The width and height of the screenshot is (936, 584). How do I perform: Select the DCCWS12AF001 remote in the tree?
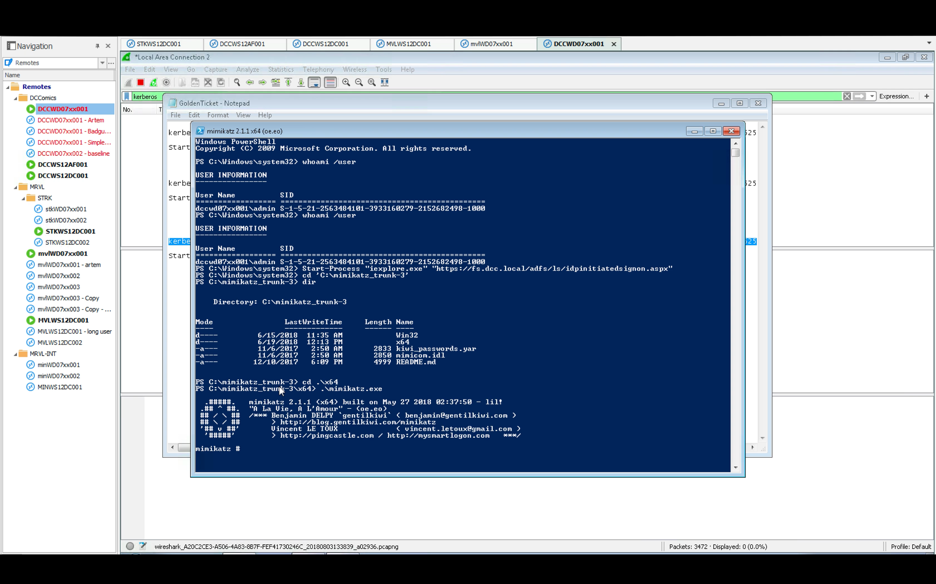(x=63, y=164)
